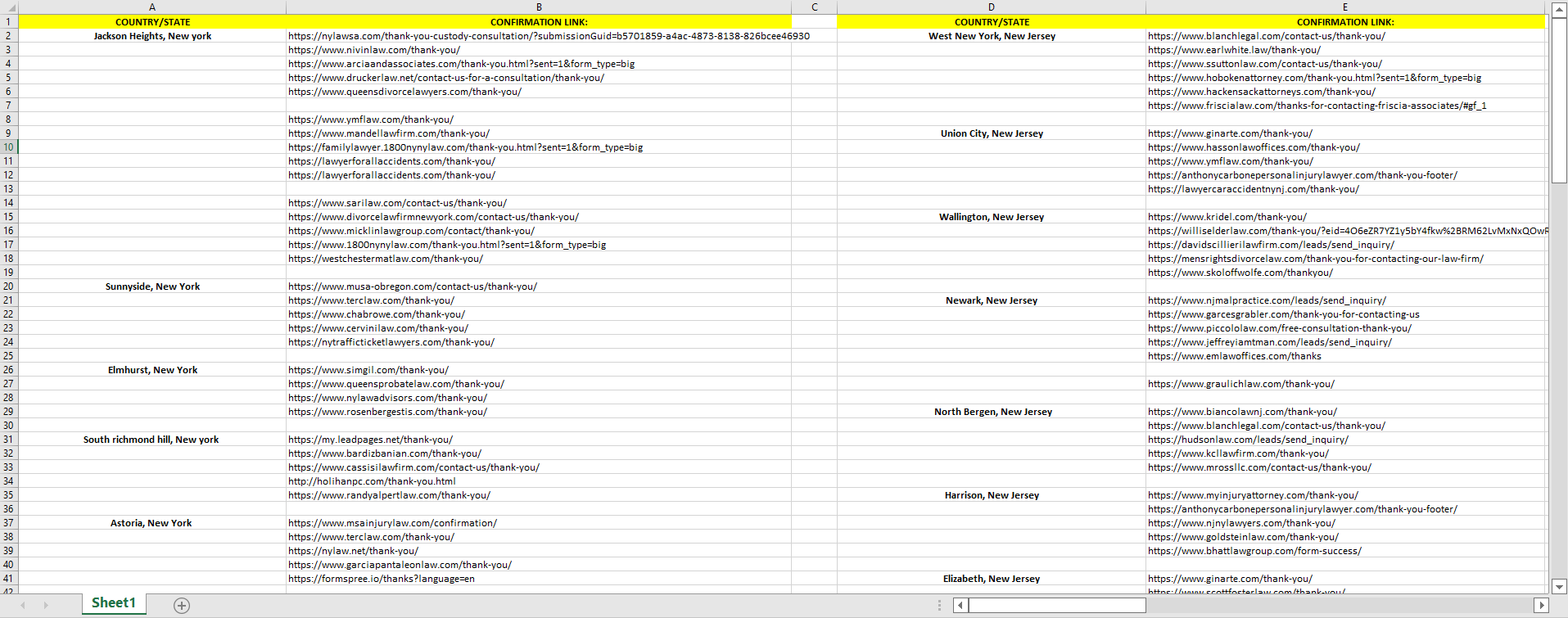
Task: Select column D header
Action: click(992, 7)
